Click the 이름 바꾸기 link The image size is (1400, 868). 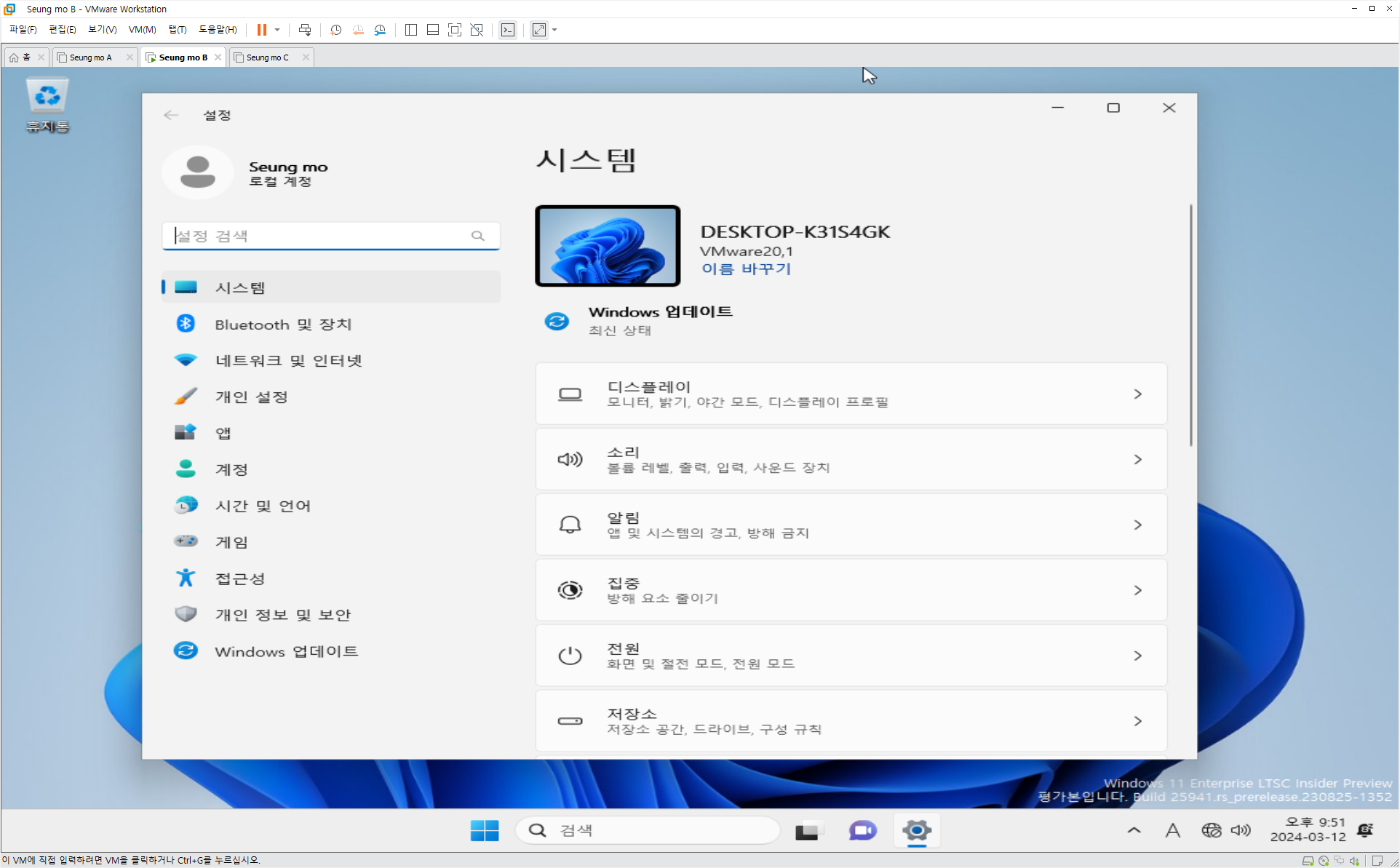(x=746, y=268)
